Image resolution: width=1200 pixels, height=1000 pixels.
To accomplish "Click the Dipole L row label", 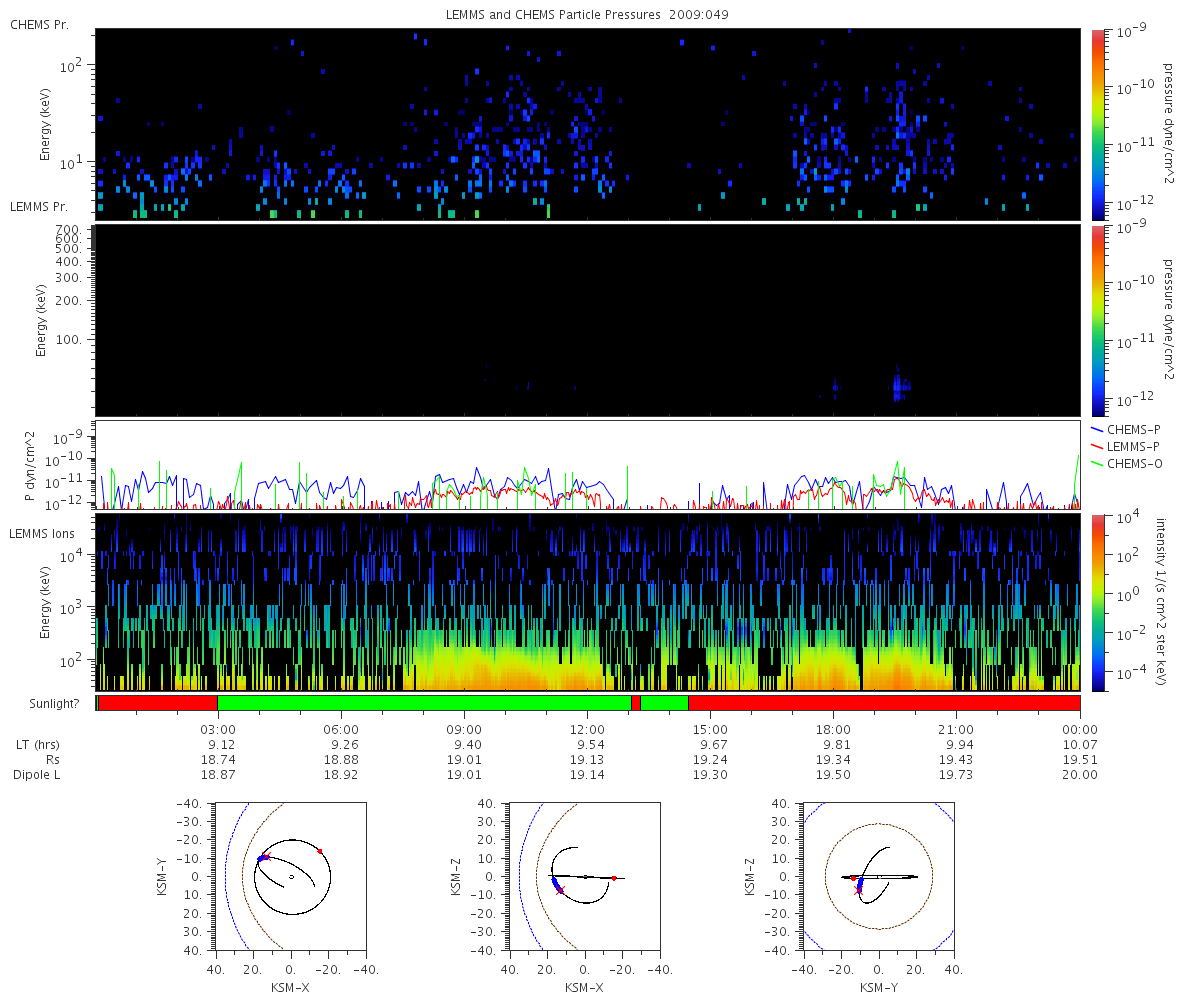I will [40, 775].
